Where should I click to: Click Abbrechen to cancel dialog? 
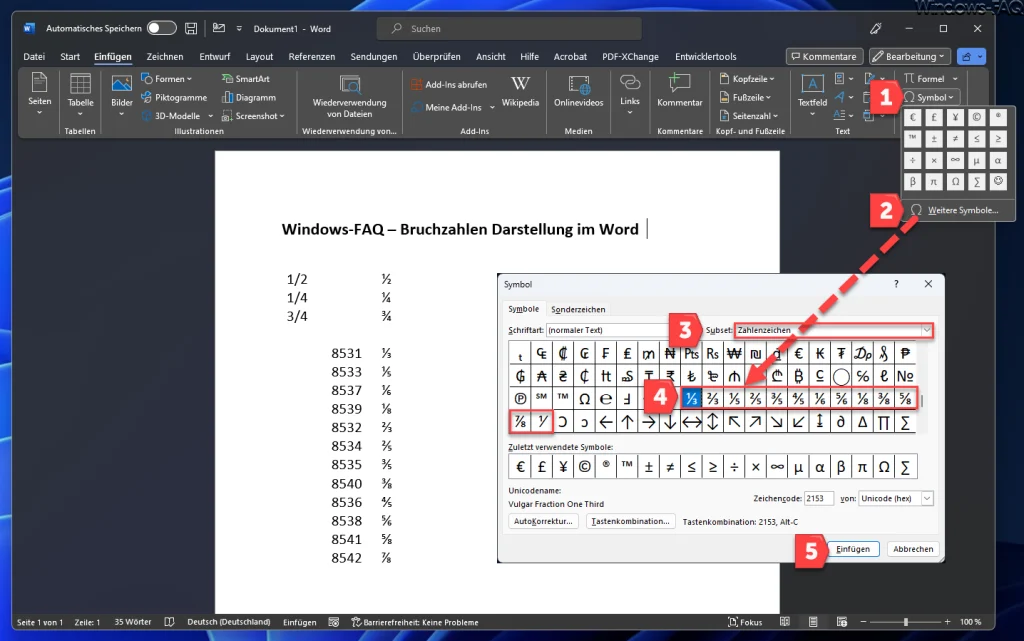913,549
